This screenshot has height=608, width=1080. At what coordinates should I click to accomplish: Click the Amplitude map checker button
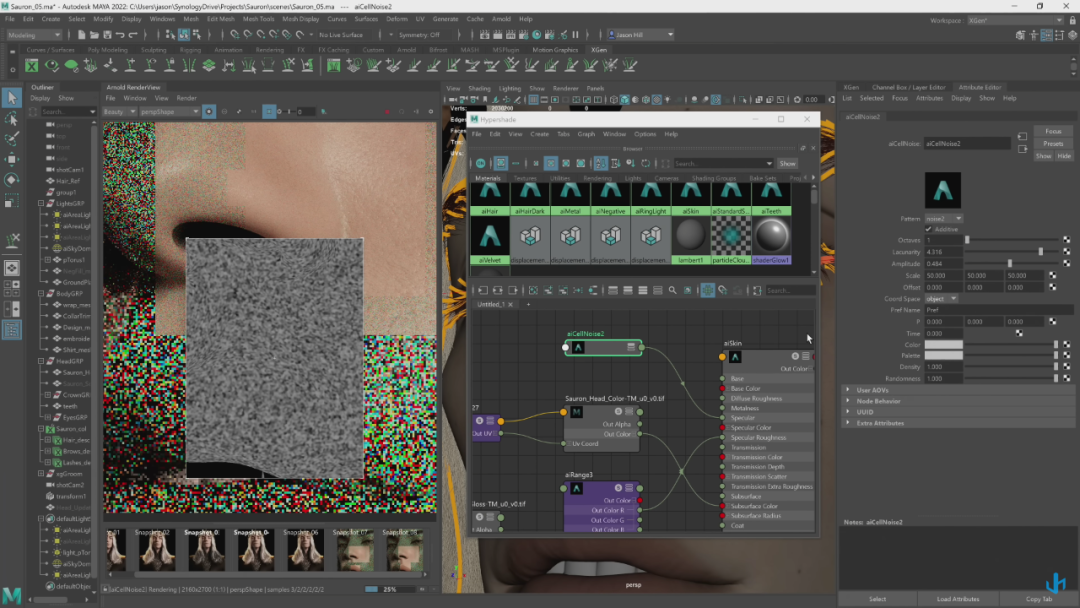(1066, 263)
